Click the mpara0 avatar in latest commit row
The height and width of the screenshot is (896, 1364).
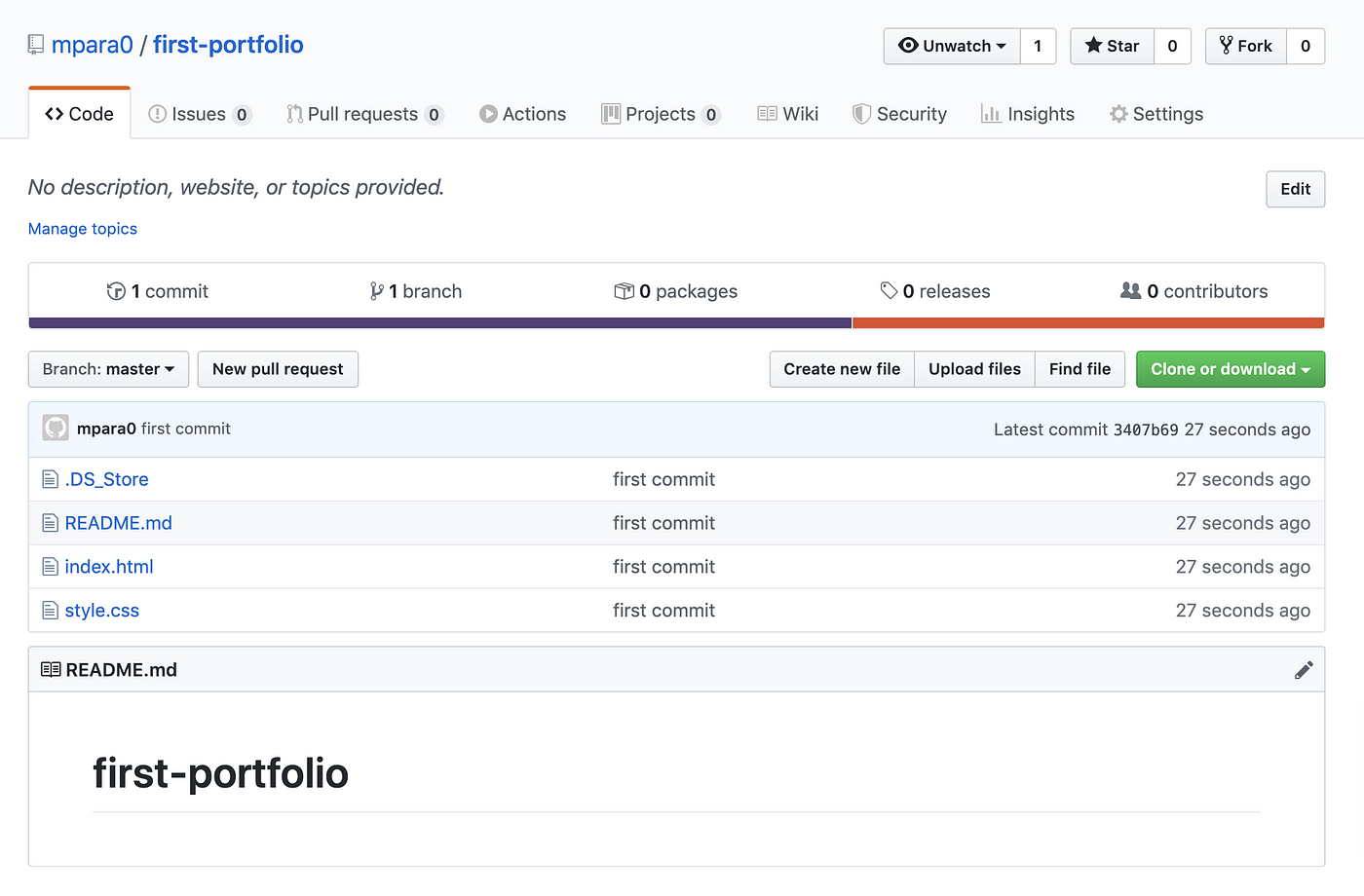pyautogui.click(x=56, y=428)
